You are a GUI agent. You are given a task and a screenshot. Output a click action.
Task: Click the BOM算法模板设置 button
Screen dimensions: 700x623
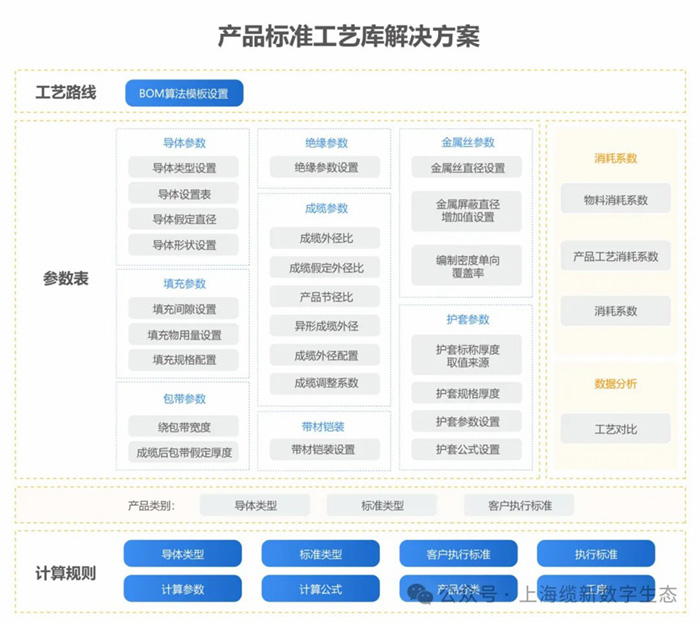pyautogui.click(x=184, y=93)
